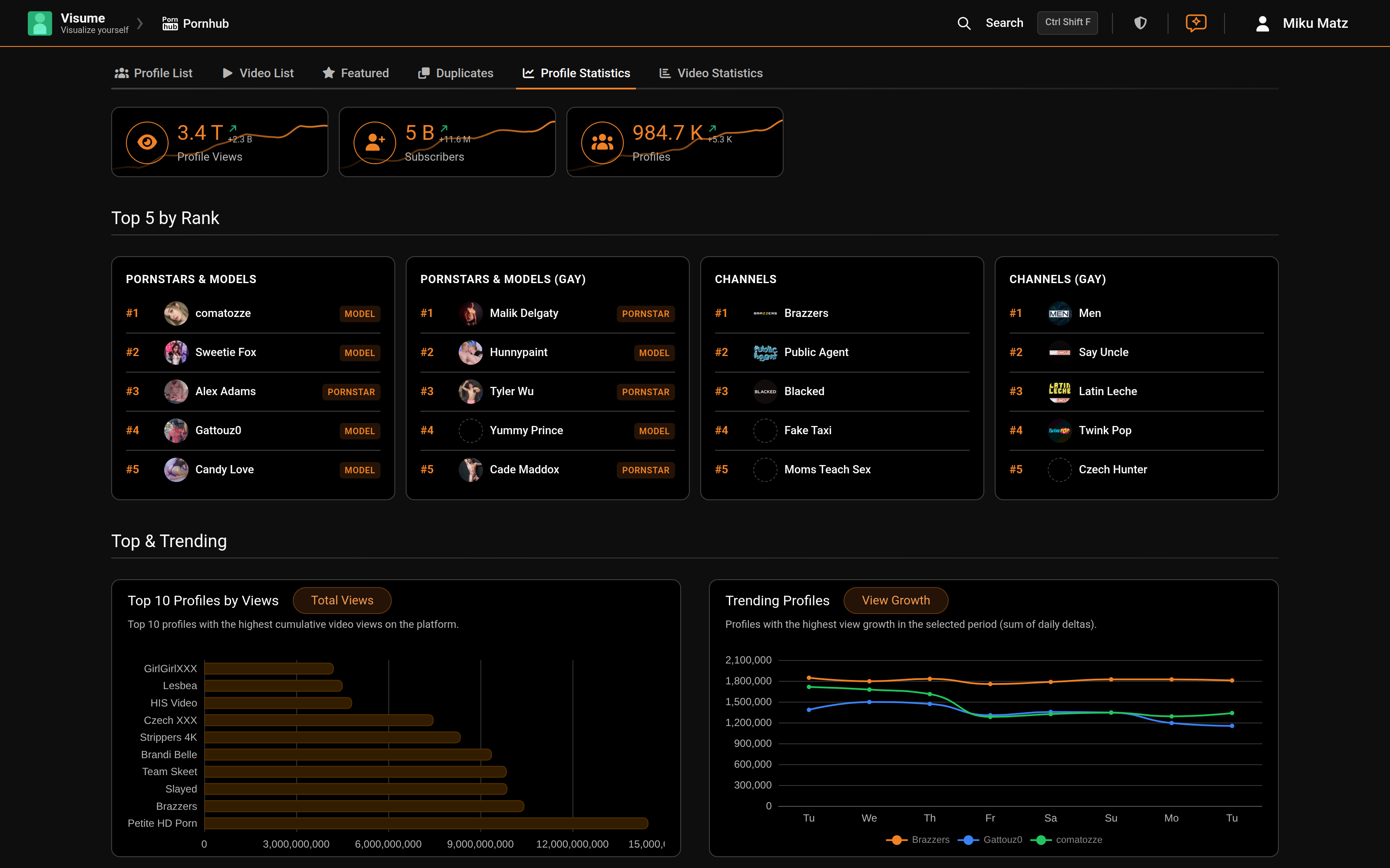Click the Petite HD Porn bar in chart
The height and width of the screenshot is (868, 1390).
point(426,823)
